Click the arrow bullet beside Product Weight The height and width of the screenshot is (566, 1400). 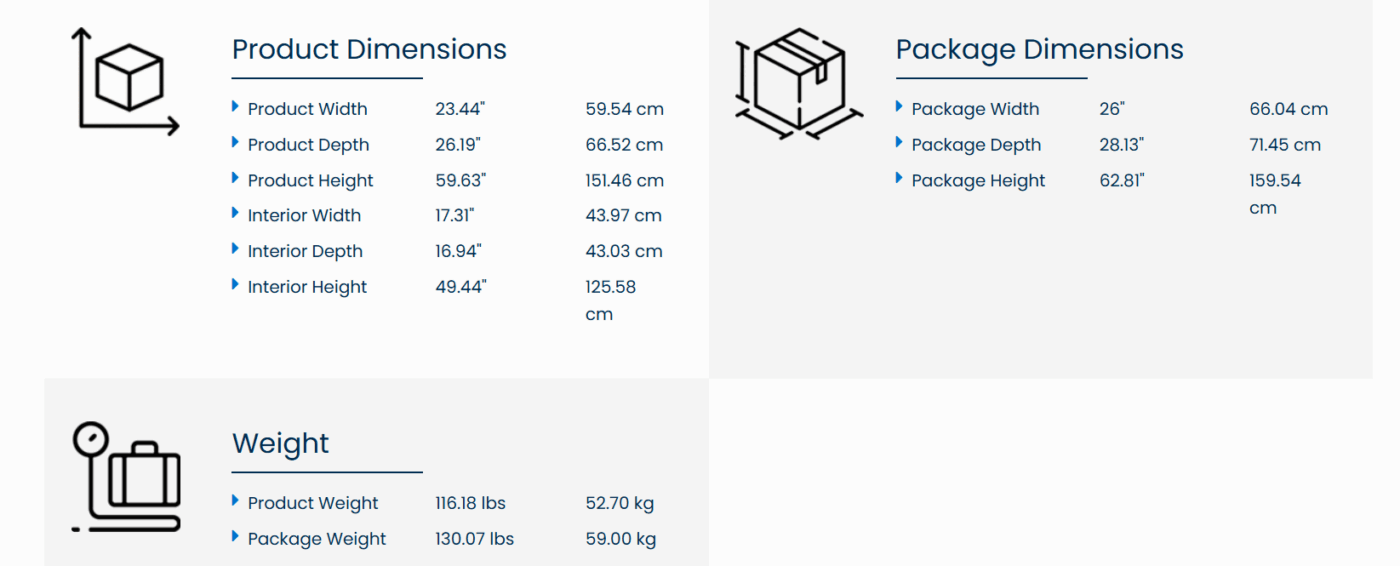235,500
